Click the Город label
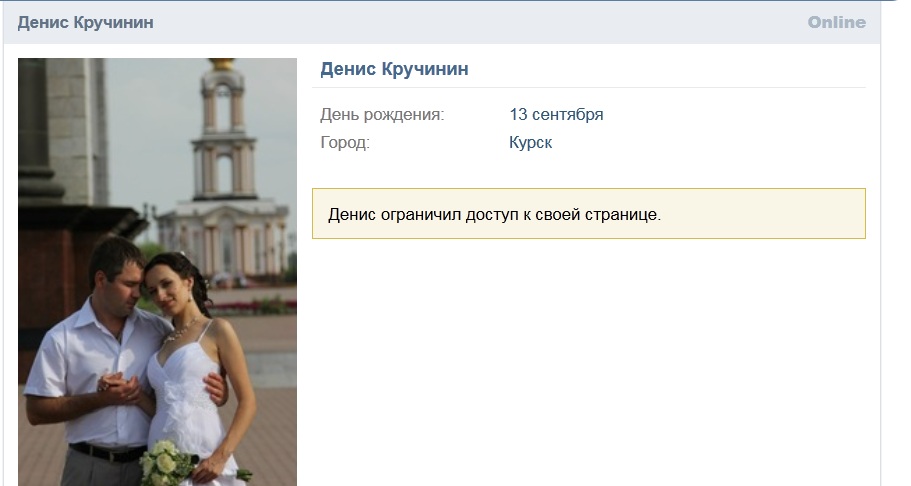The width and height of the screenshot is (911, 486). [x=345, y=142]
